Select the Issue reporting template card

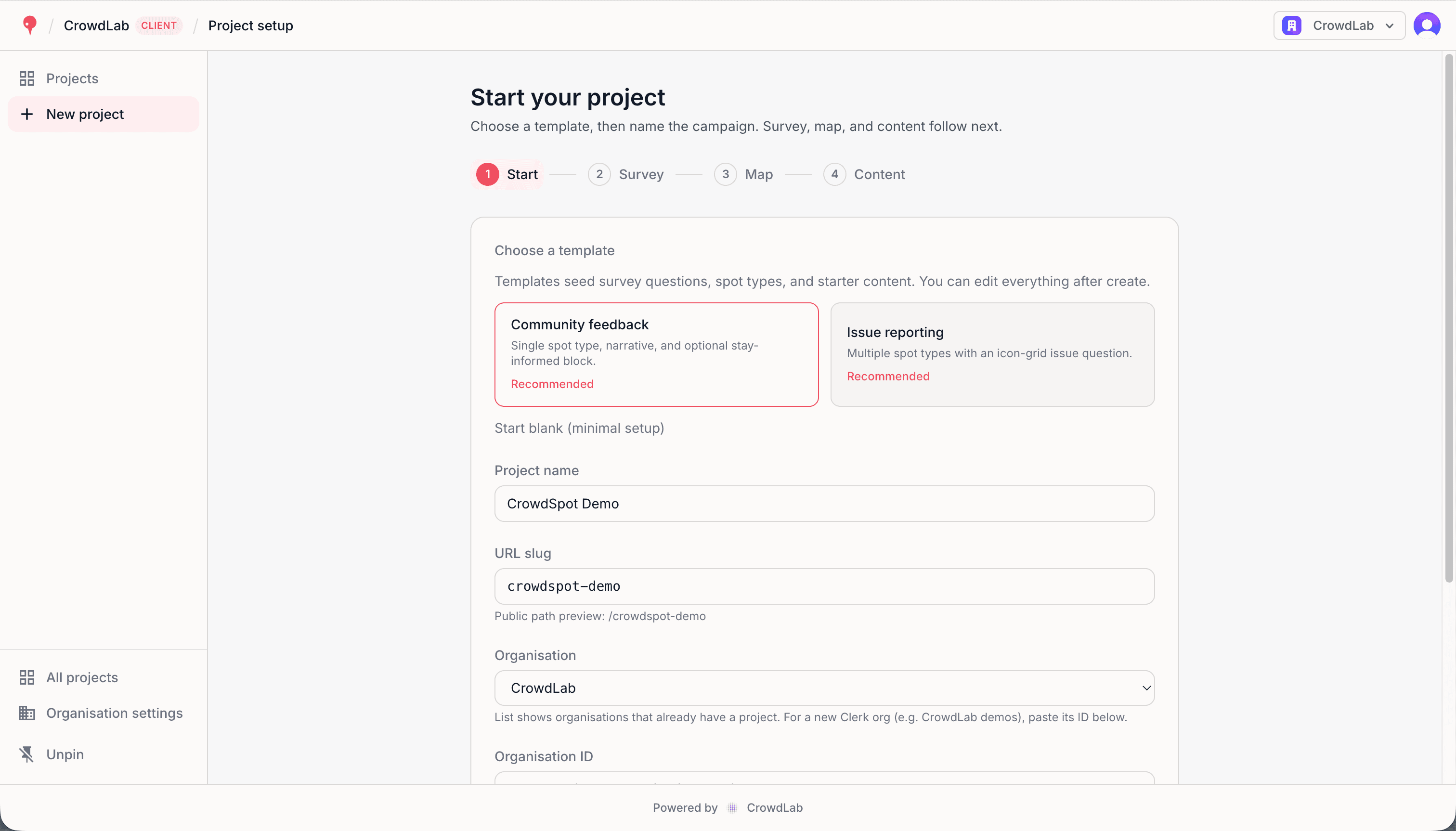[992, 354]
